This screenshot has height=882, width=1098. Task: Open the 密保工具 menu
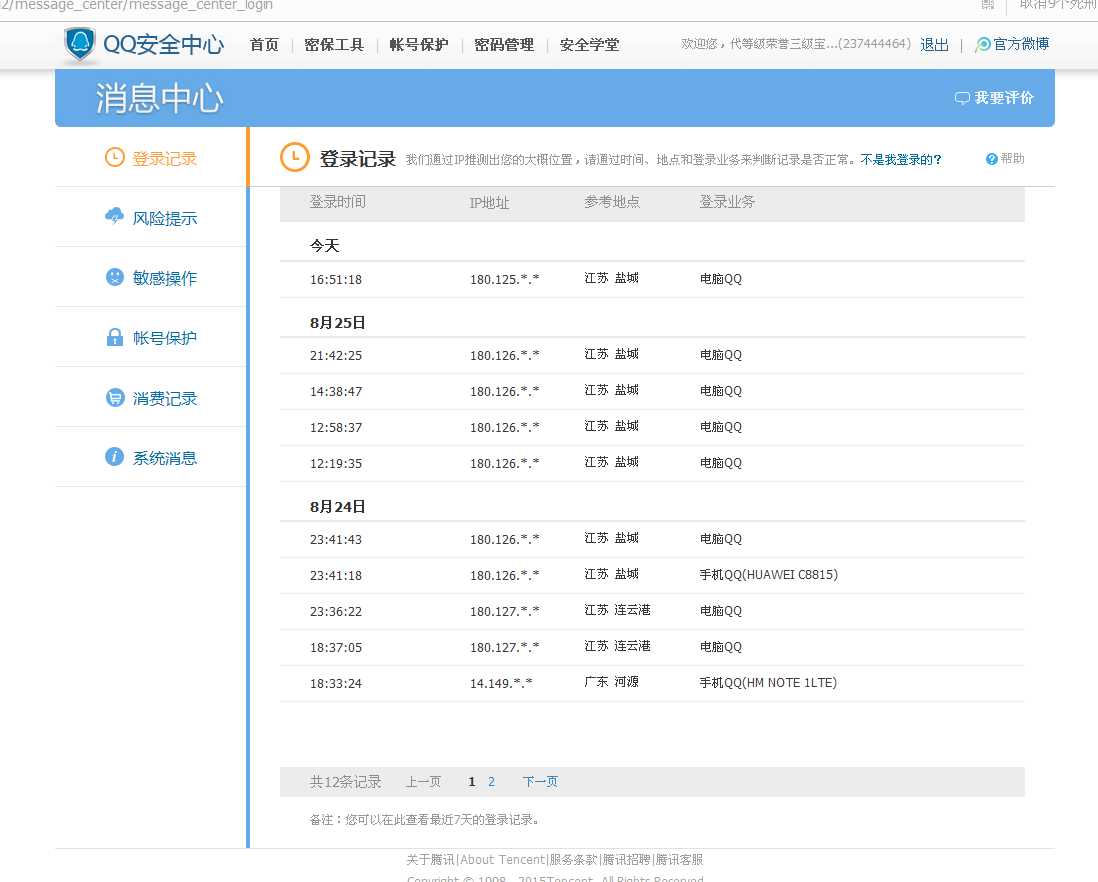[x=334, y=45]
